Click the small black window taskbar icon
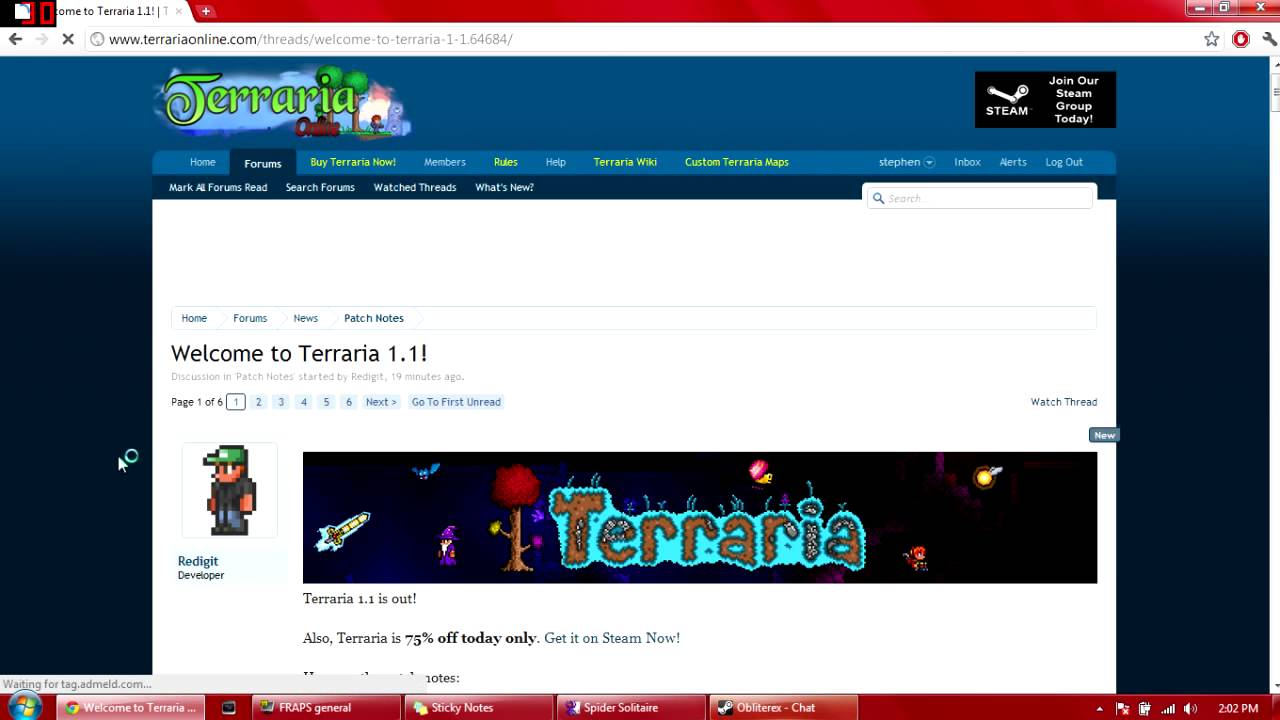This screenshot has height=720, width=1280. (229, 707)
